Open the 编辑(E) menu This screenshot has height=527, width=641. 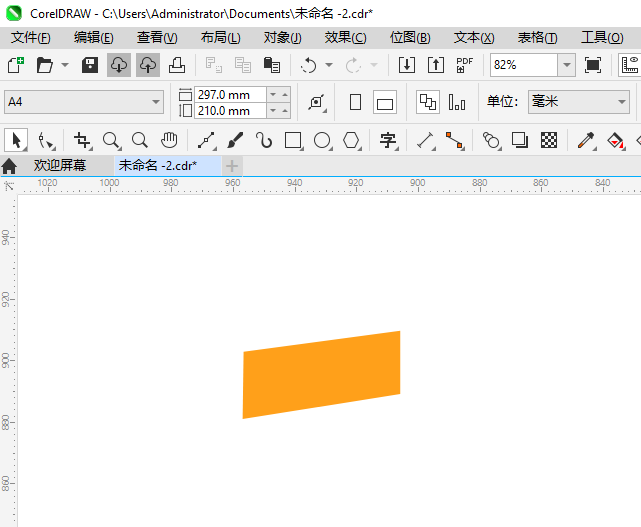point(94,38)
